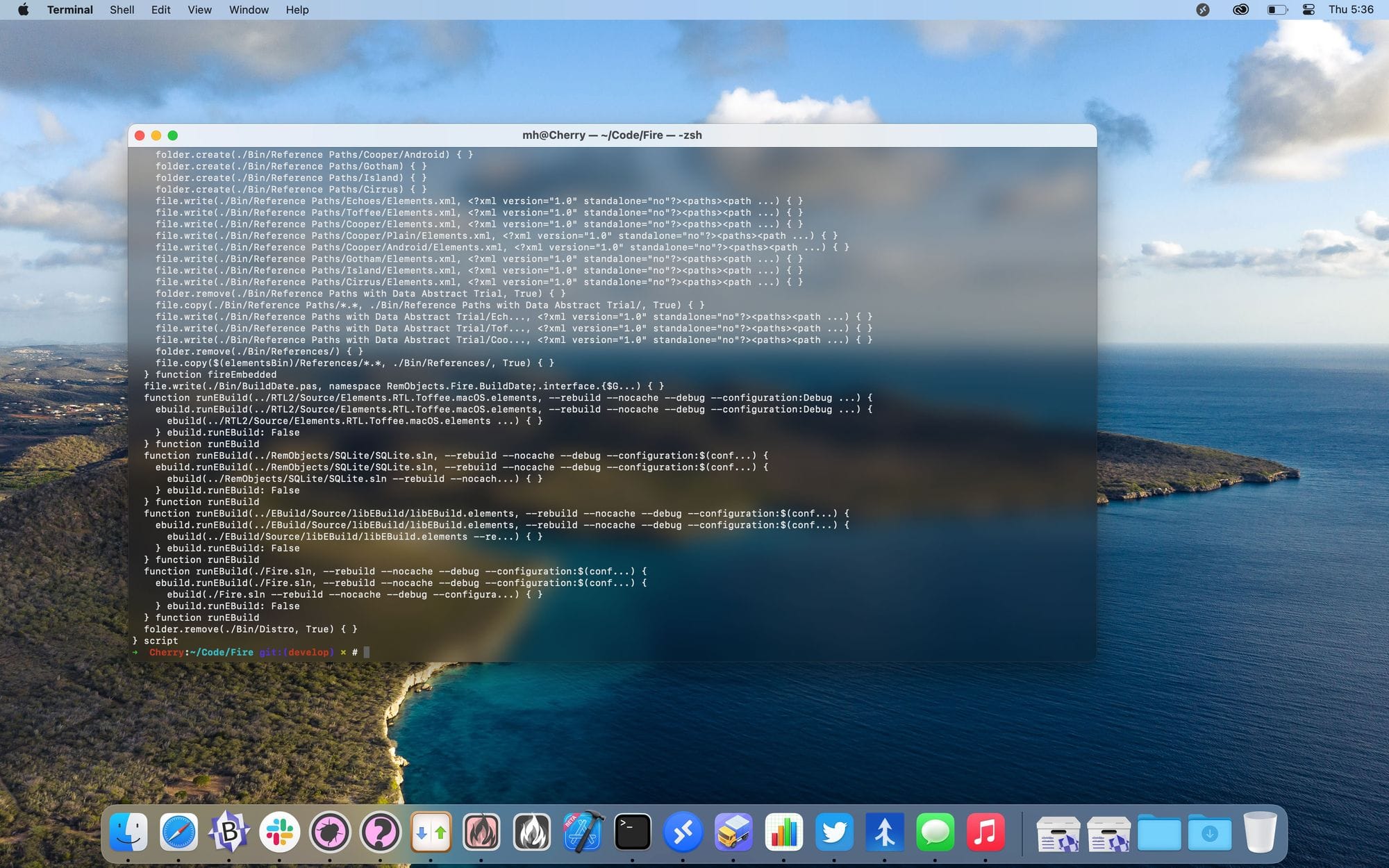1389x868 pixels.
Task: Launch Safari from the Dock
Action: click(178, 832)
